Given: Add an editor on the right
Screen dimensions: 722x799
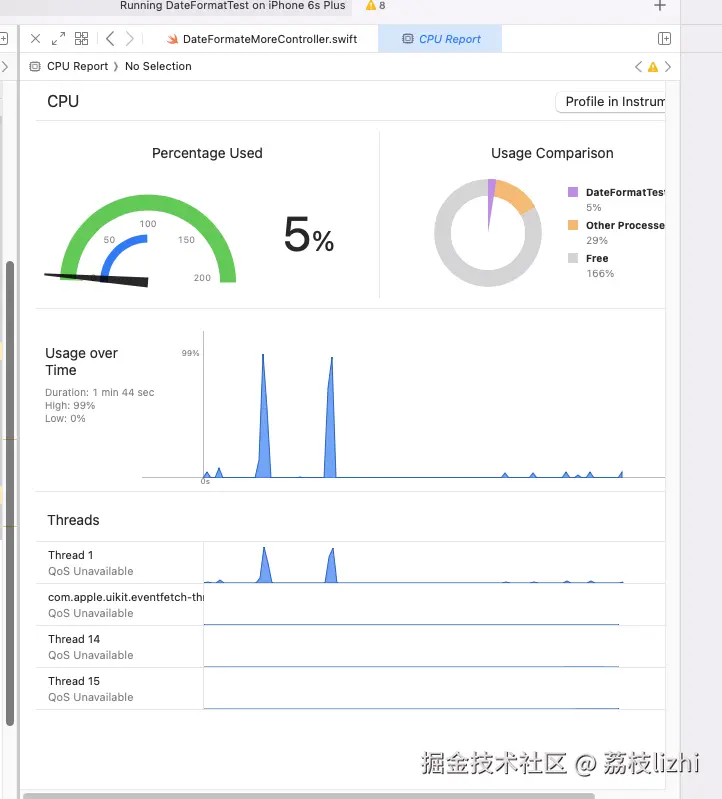Looking at the screenshot, I should (664, 39).
